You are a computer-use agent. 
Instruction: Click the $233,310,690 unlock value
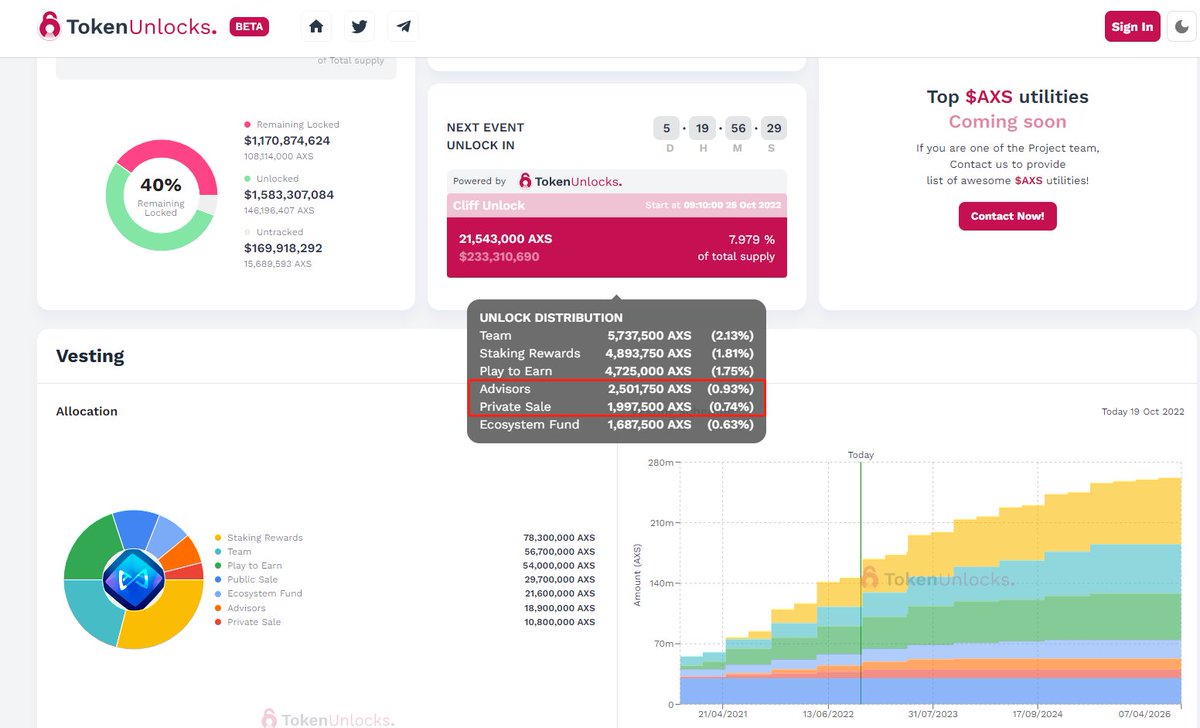tap(499, 257)
